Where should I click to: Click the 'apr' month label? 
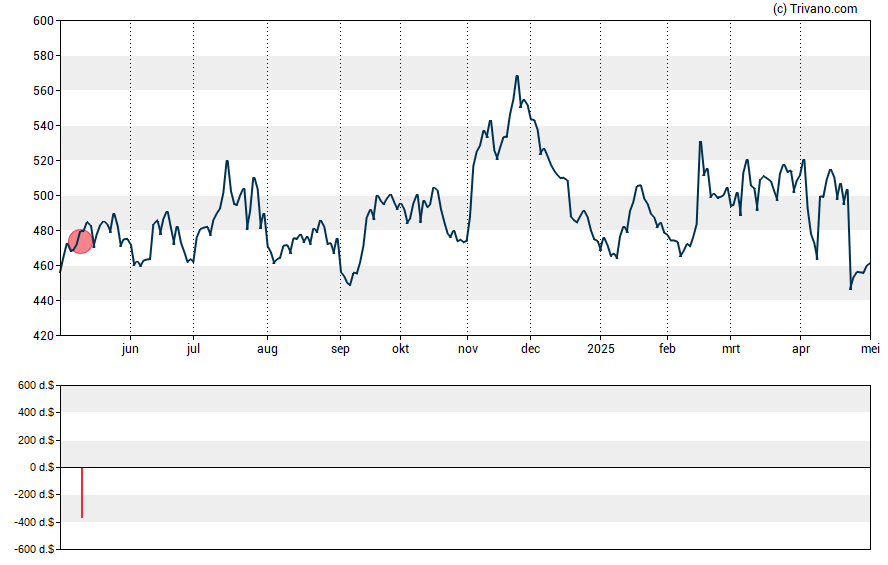(801, 349)
